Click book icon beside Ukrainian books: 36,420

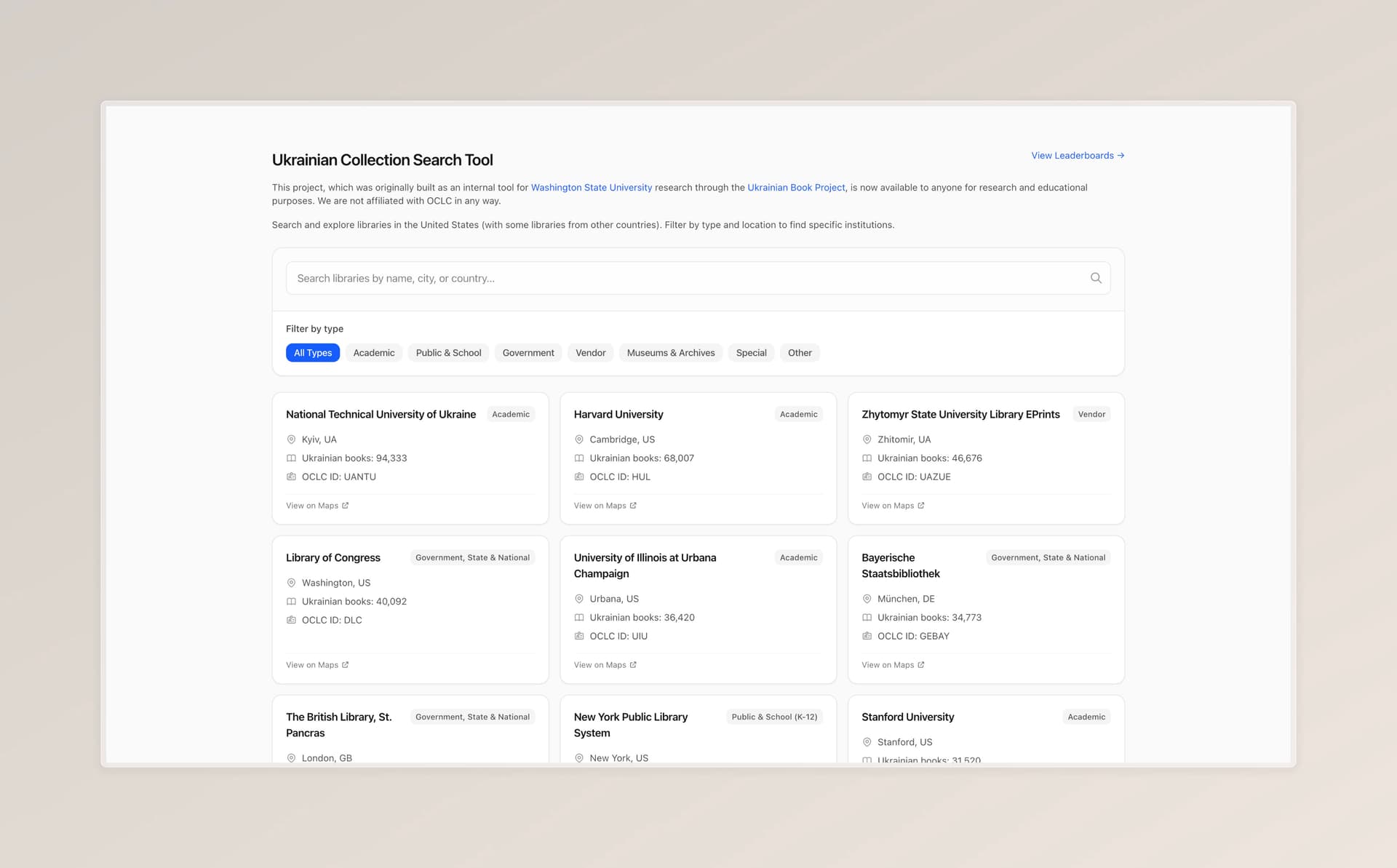(579, 618)
